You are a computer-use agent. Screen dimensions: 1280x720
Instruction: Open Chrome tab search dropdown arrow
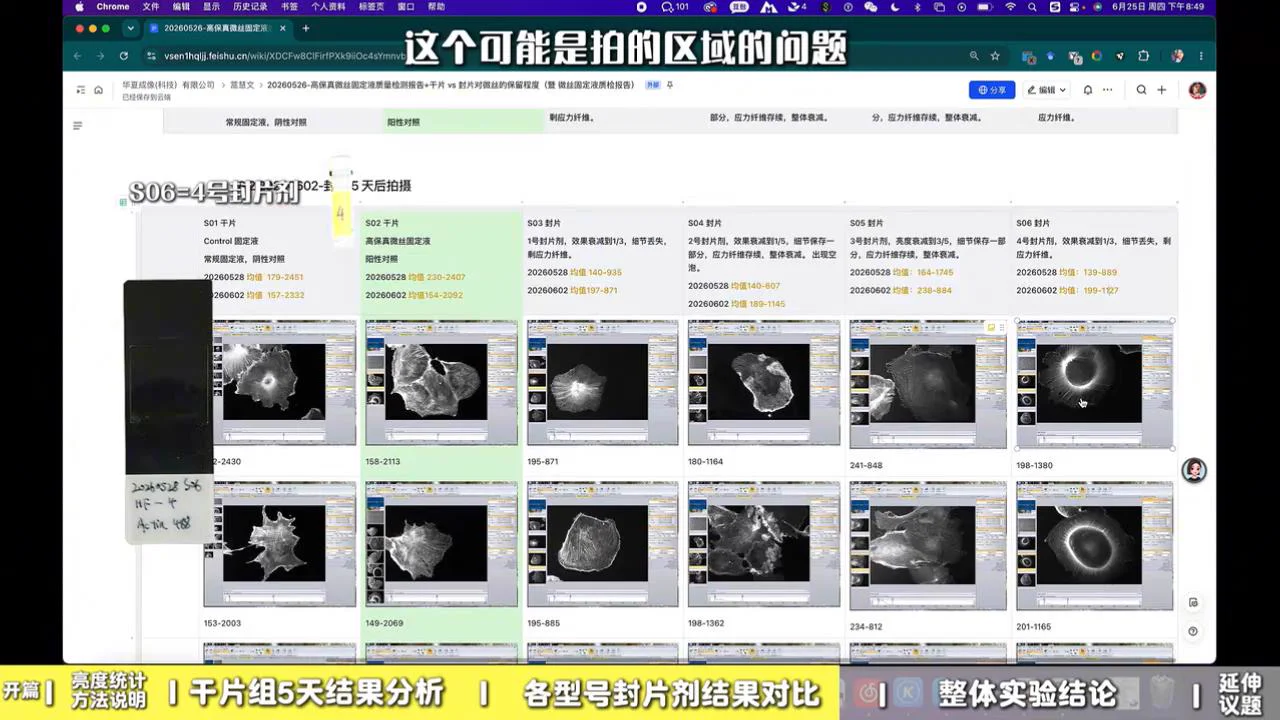pyautogui.click(x=129, y=28)
